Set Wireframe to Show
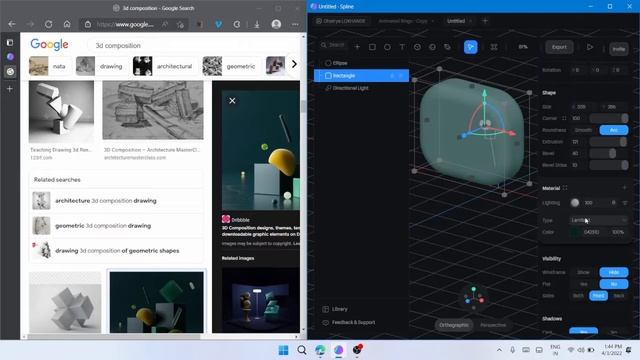Viewport: 640px width, 360px height. pos(583,272)
